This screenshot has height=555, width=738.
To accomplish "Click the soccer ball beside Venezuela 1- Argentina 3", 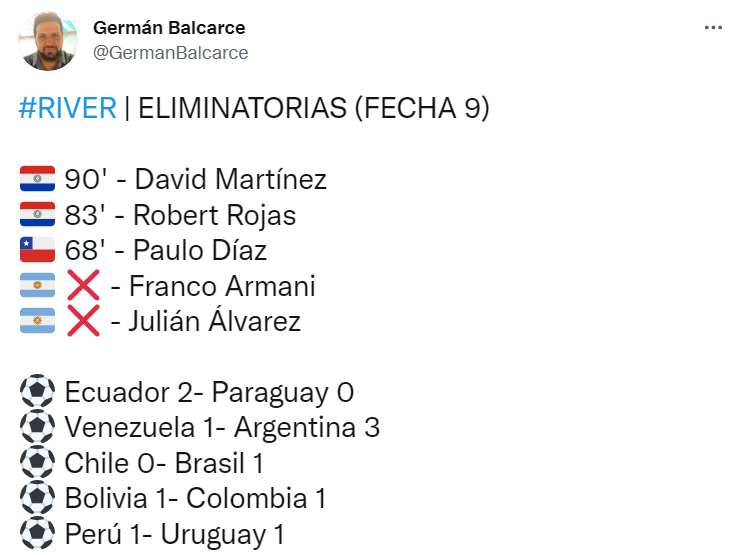I will 37,426.
